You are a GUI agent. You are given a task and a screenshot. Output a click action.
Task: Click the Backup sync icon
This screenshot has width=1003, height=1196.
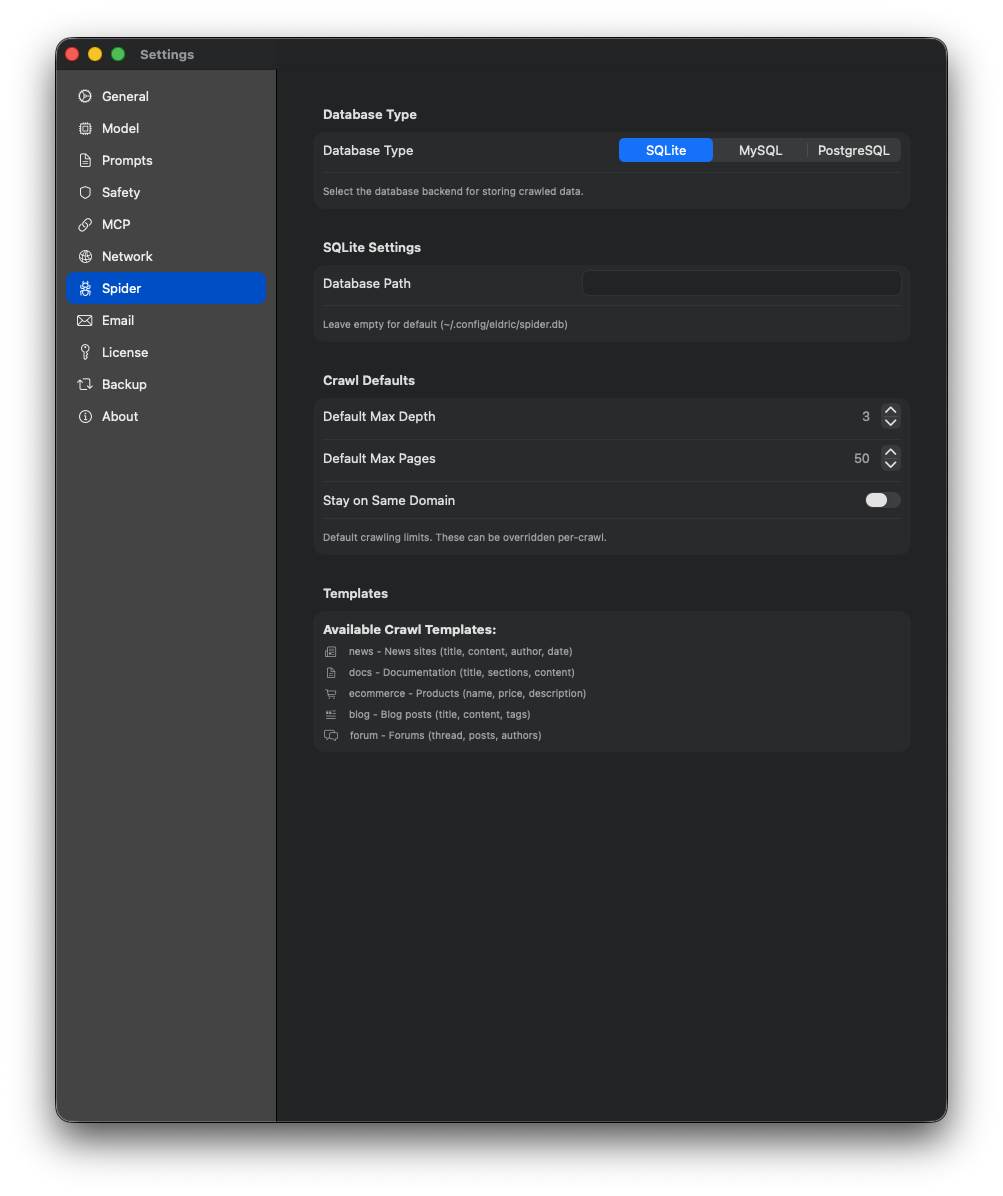(85, 384)
